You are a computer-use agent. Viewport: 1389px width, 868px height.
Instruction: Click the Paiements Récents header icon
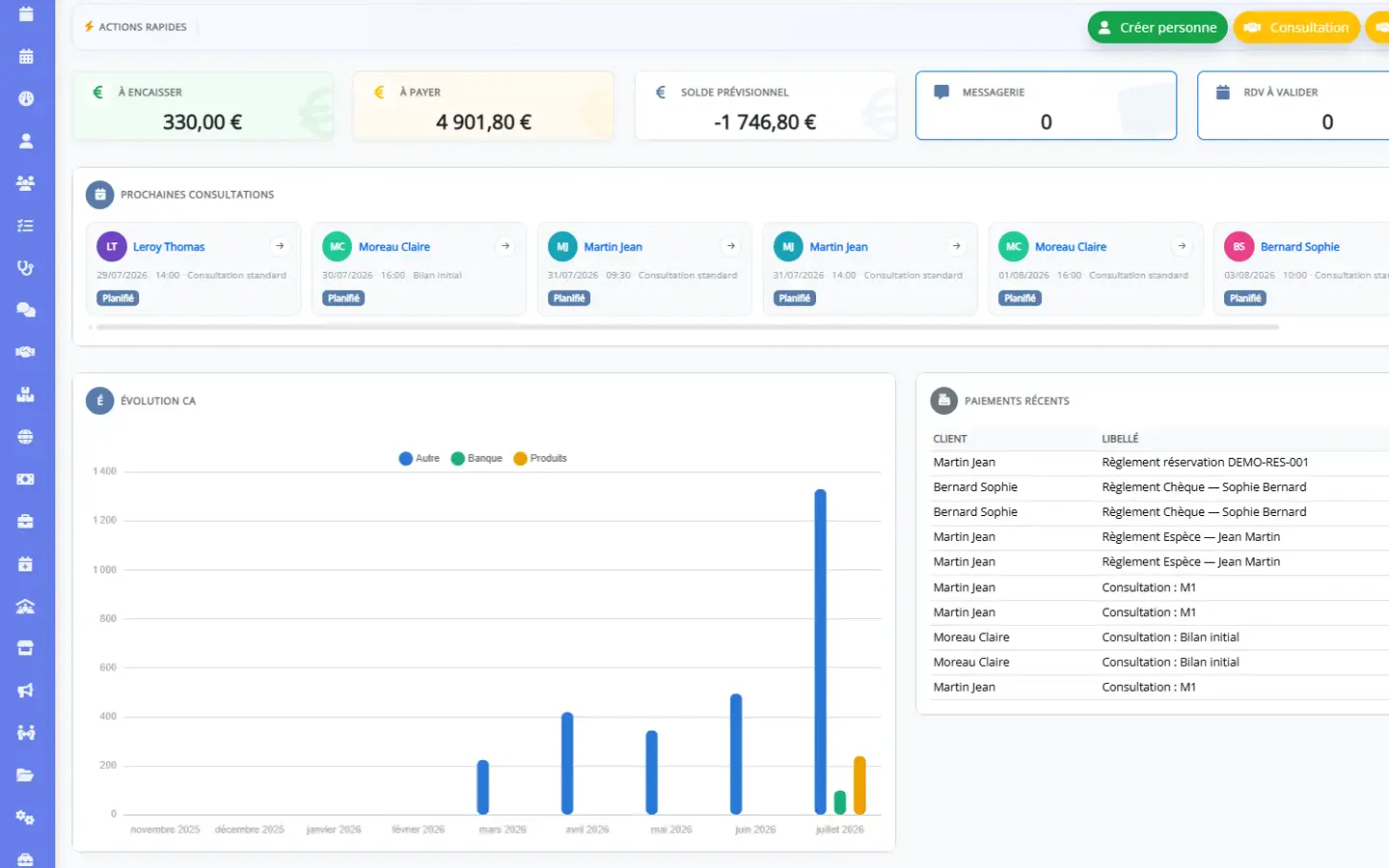(943, 401)
